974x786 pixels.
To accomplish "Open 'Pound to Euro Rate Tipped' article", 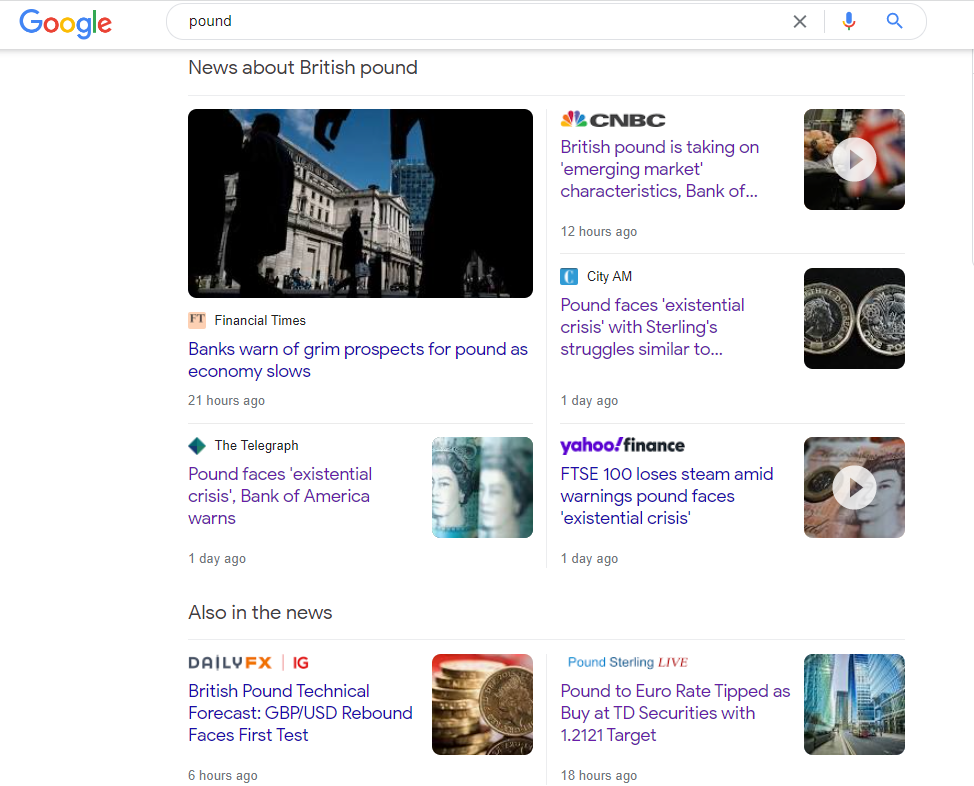I will pyautogui.click(x=674, y=713).
